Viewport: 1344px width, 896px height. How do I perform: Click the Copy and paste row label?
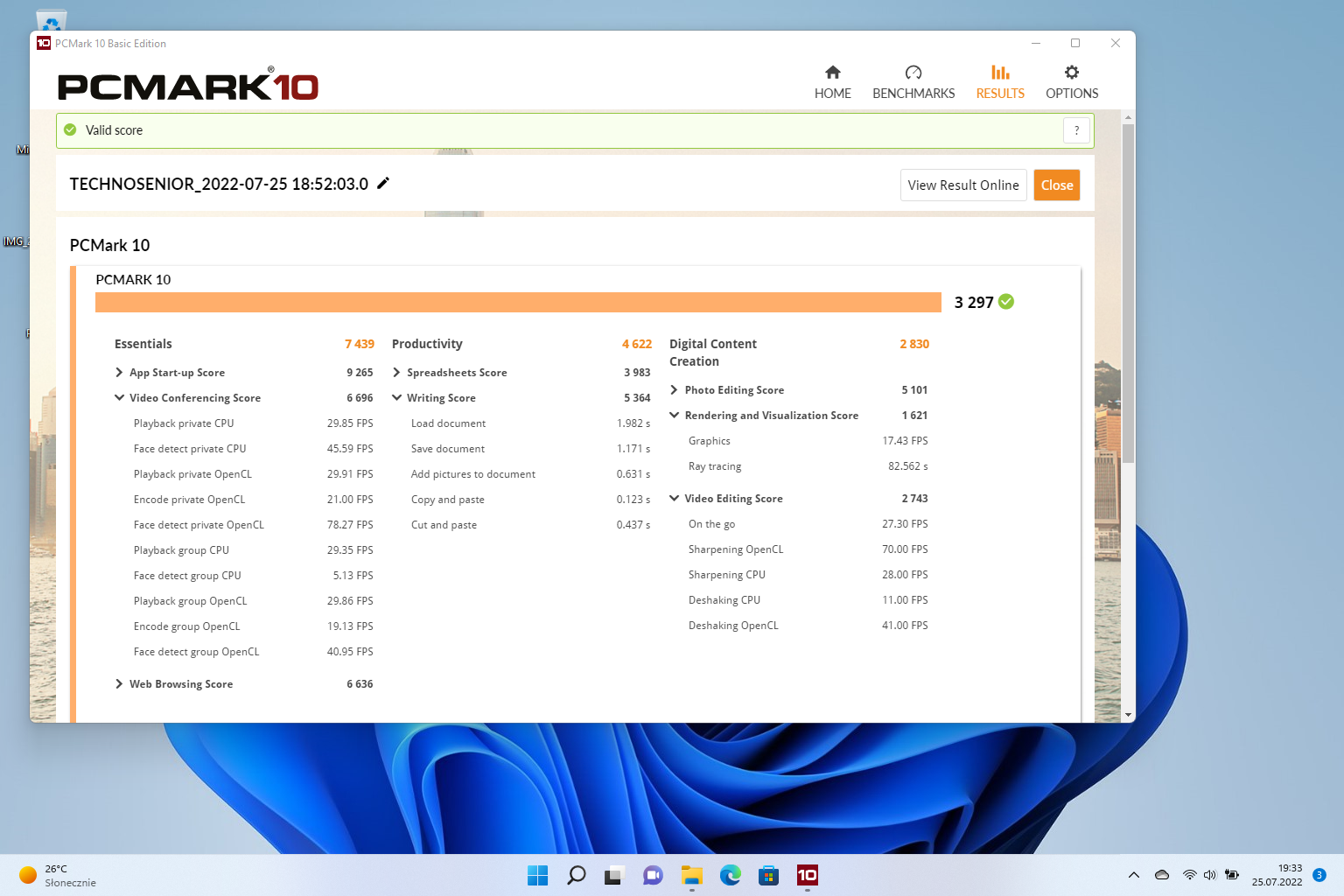447,500
